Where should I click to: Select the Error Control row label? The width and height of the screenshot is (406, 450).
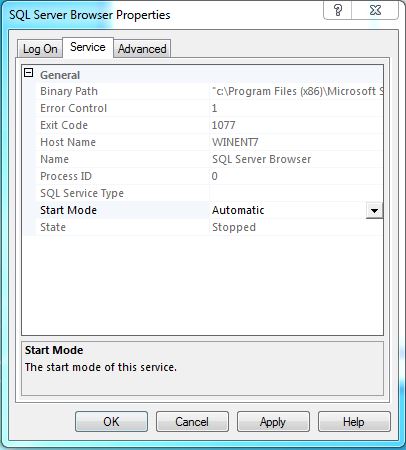tap(73, 108)
